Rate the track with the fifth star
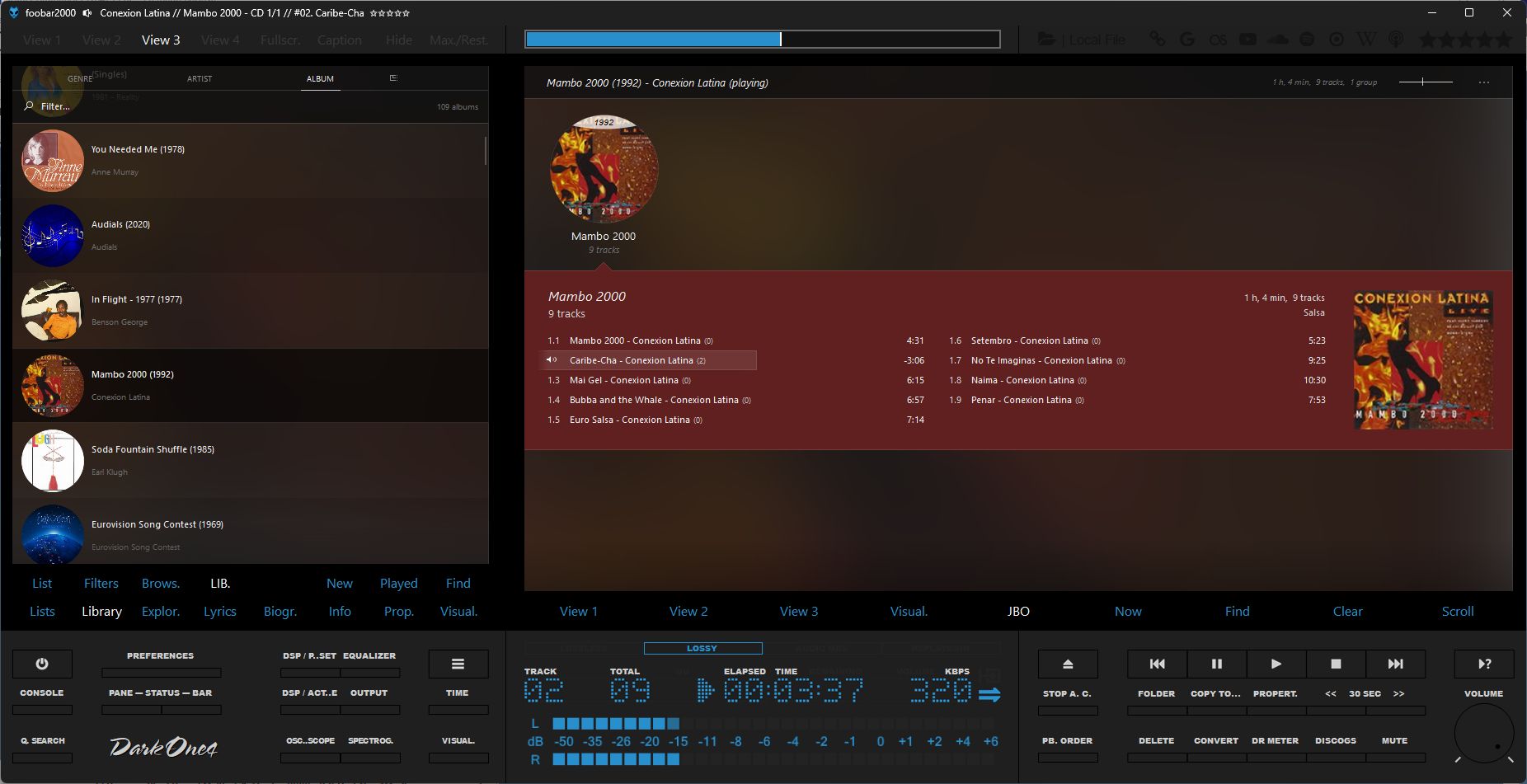 coord(1504,39)
